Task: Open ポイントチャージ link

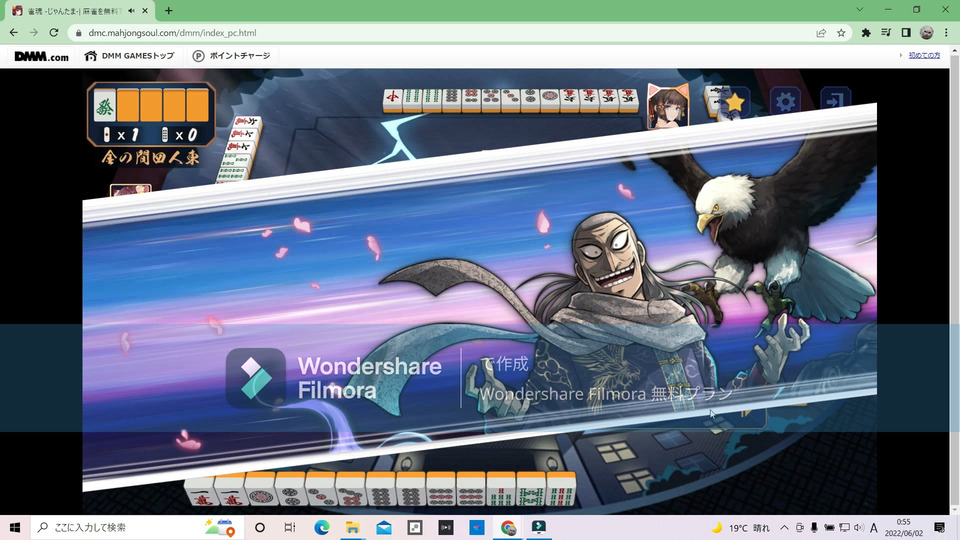Action: pos(231,56)
